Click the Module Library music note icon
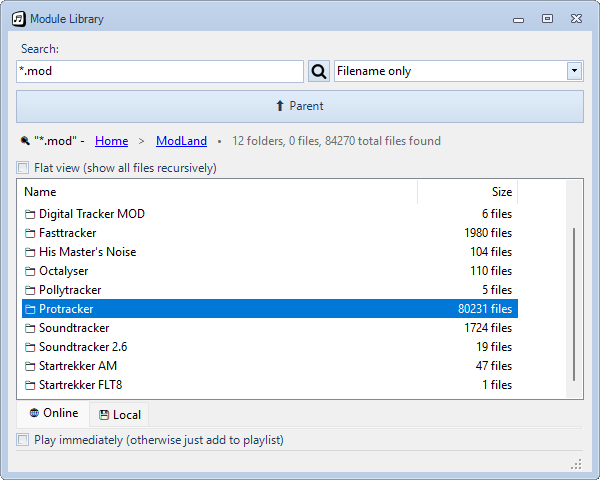Screen dimensions: 600x480 18,19
